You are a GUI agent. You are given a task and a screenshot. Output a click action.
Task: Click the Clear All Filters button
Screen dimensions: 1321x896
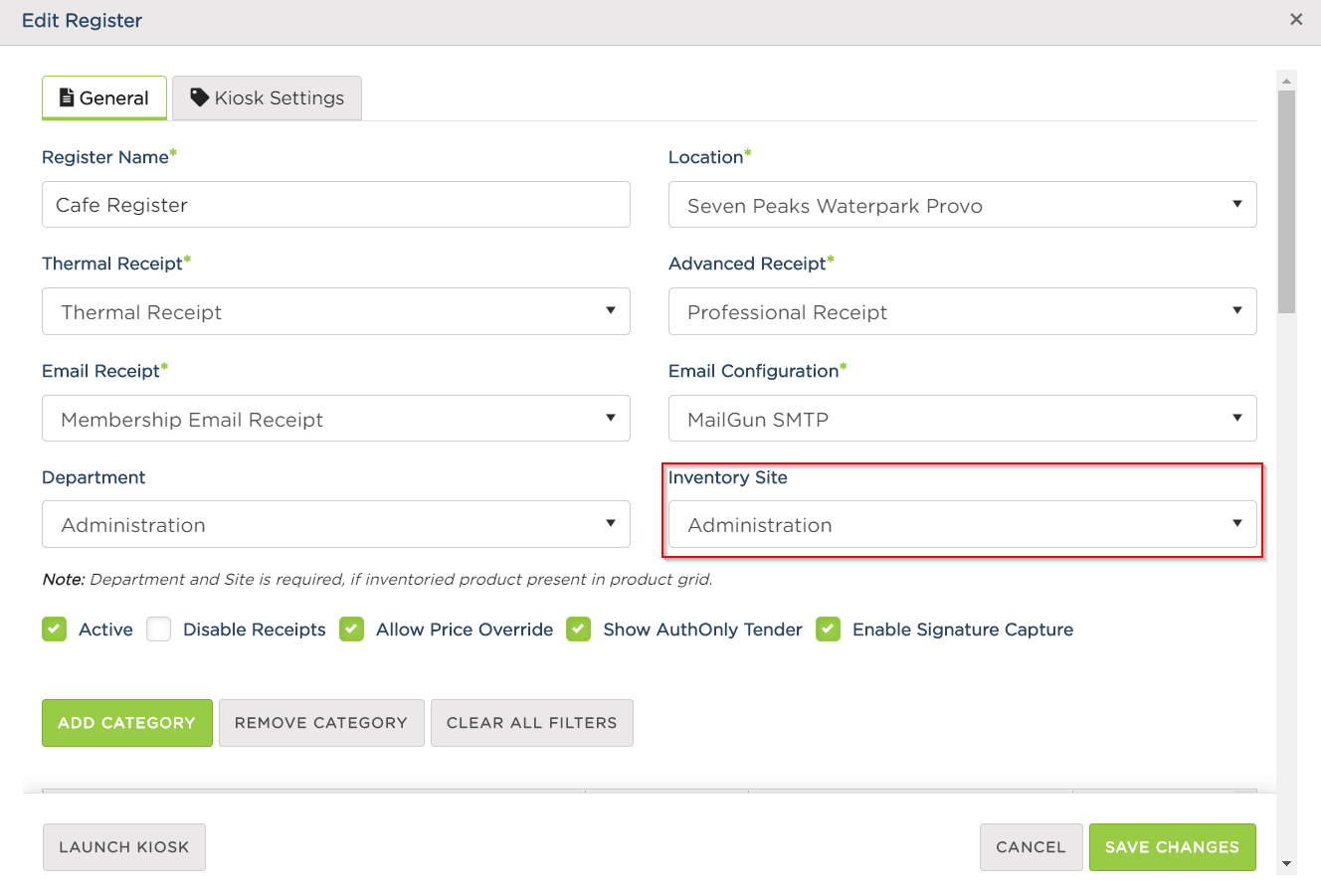click(532, 723)
